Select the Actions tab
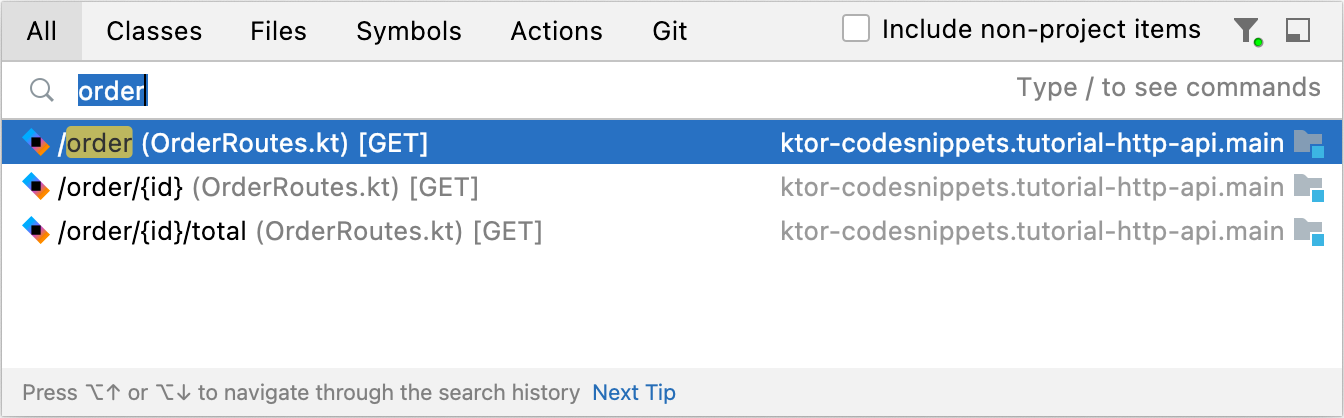 coord(556,31)
